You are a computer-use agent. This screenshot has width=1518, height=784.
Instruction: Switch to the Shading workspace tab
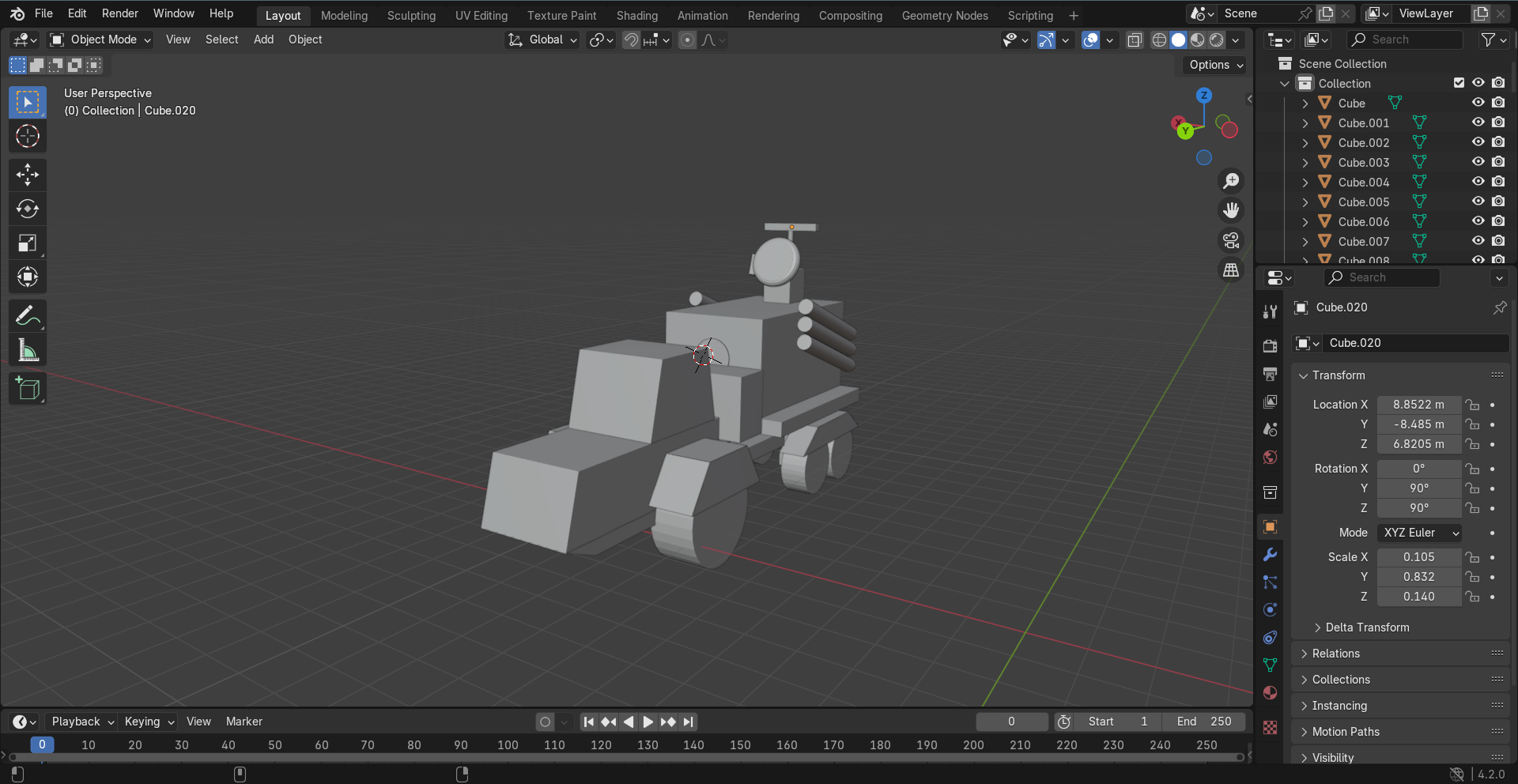[x=637, y=15]
